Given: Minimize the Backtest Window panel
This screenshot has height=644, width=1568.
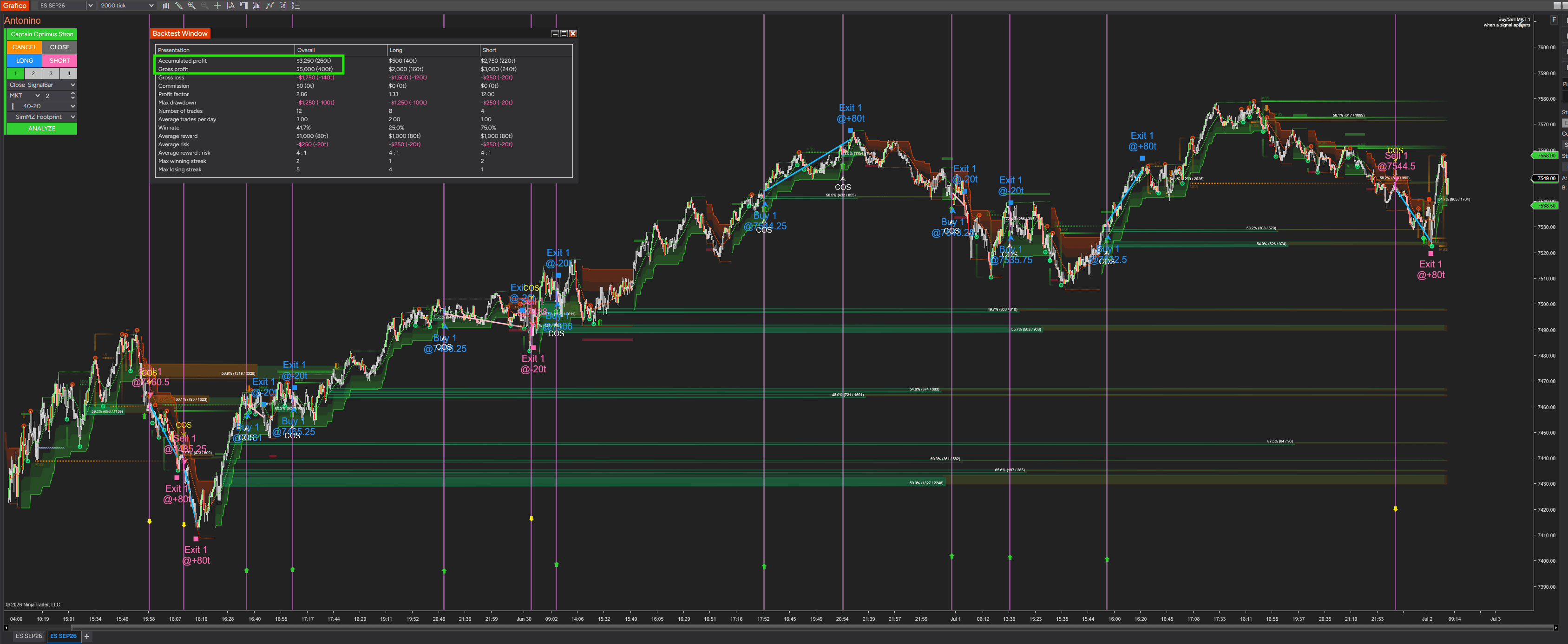Looking at the screenshot, I should tap(555, 33).
